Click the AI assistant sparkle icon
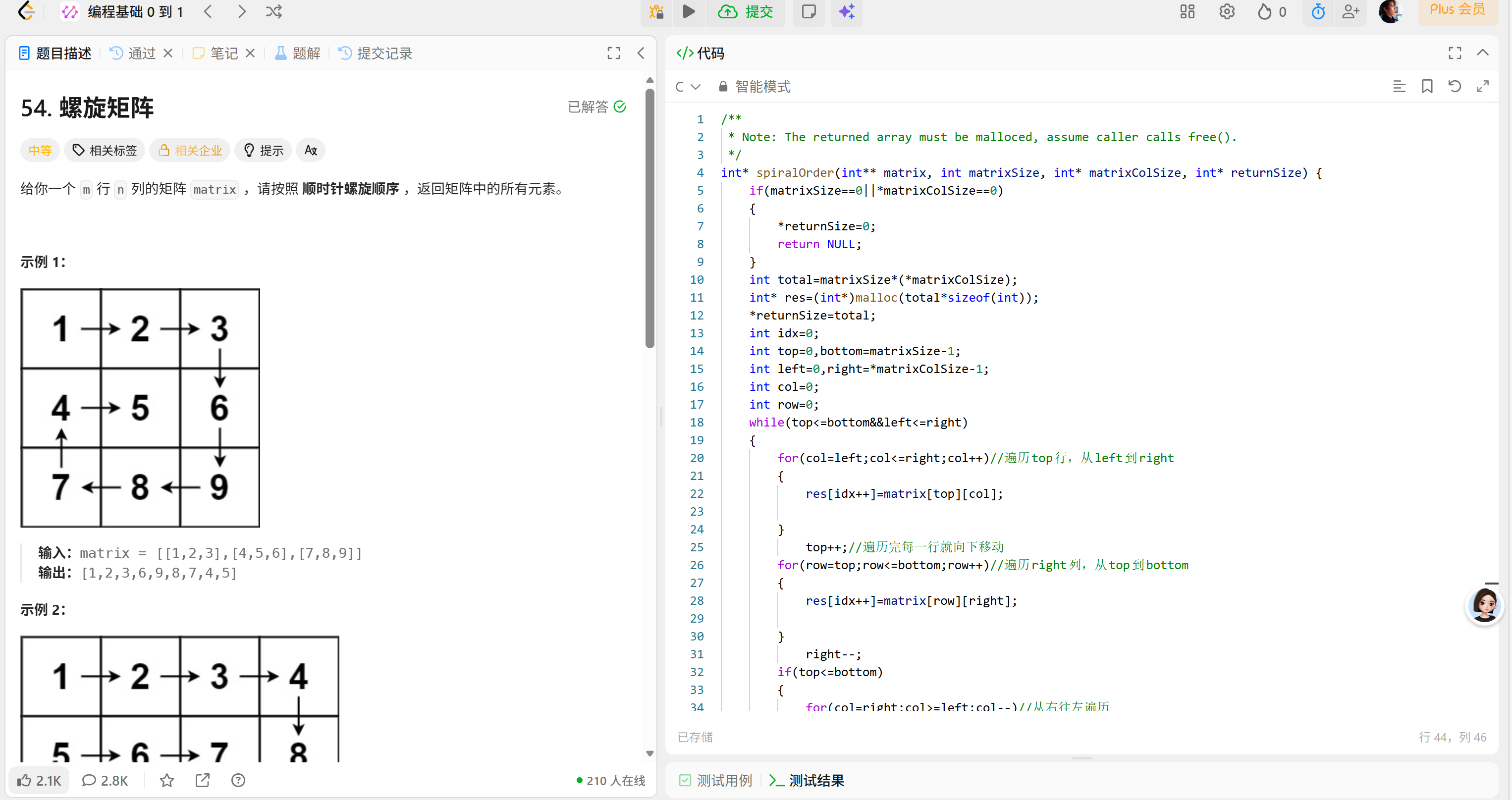This screenshot has width=1512, height=800. pyautogui.click(x=845, y=12)
